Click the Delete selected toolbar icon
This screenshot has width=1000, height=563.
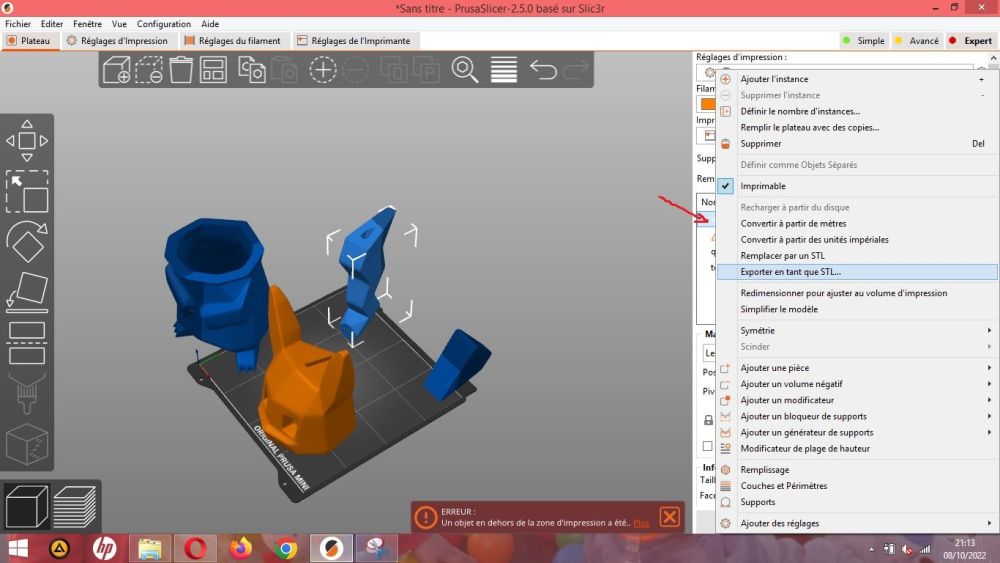[x=149, y=69]
